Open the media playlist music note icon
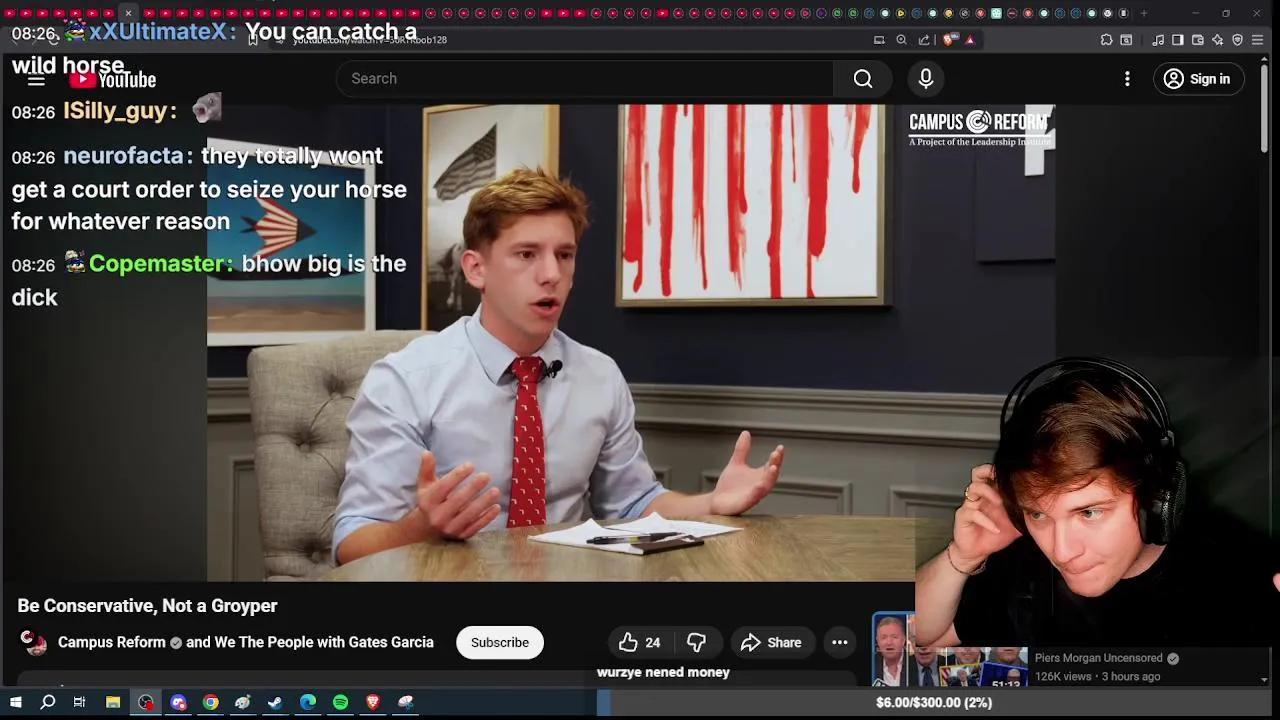This screenshot has height=720, width=1280. pos(1158,40)
